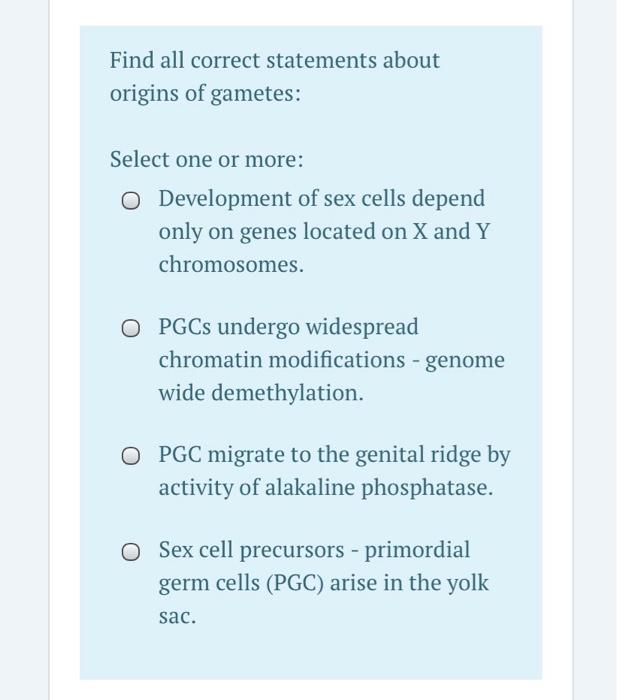Click the 'wide demethylation.' line of second answer
617x700 pixels.
pos(261,393)
